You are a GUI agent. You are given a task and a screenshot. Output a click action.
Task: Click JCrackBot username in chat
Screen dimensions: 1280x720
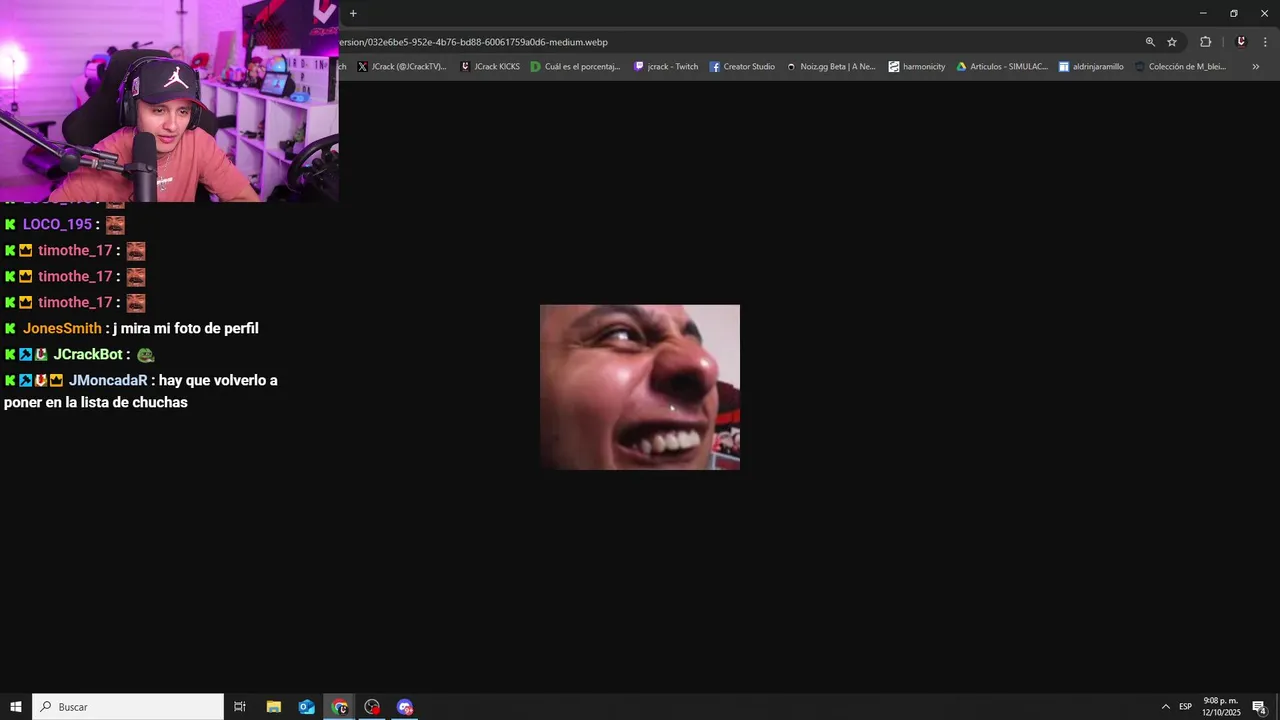(x=88, y=354)
